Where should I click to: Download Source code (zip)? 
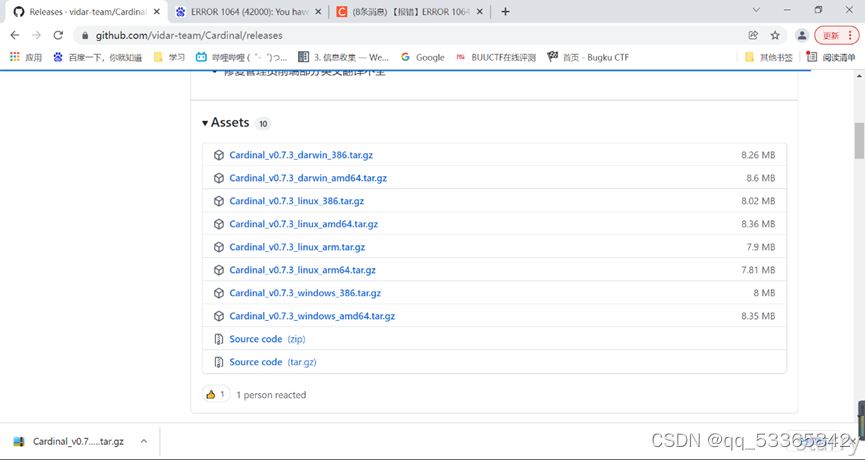(268, 339)
